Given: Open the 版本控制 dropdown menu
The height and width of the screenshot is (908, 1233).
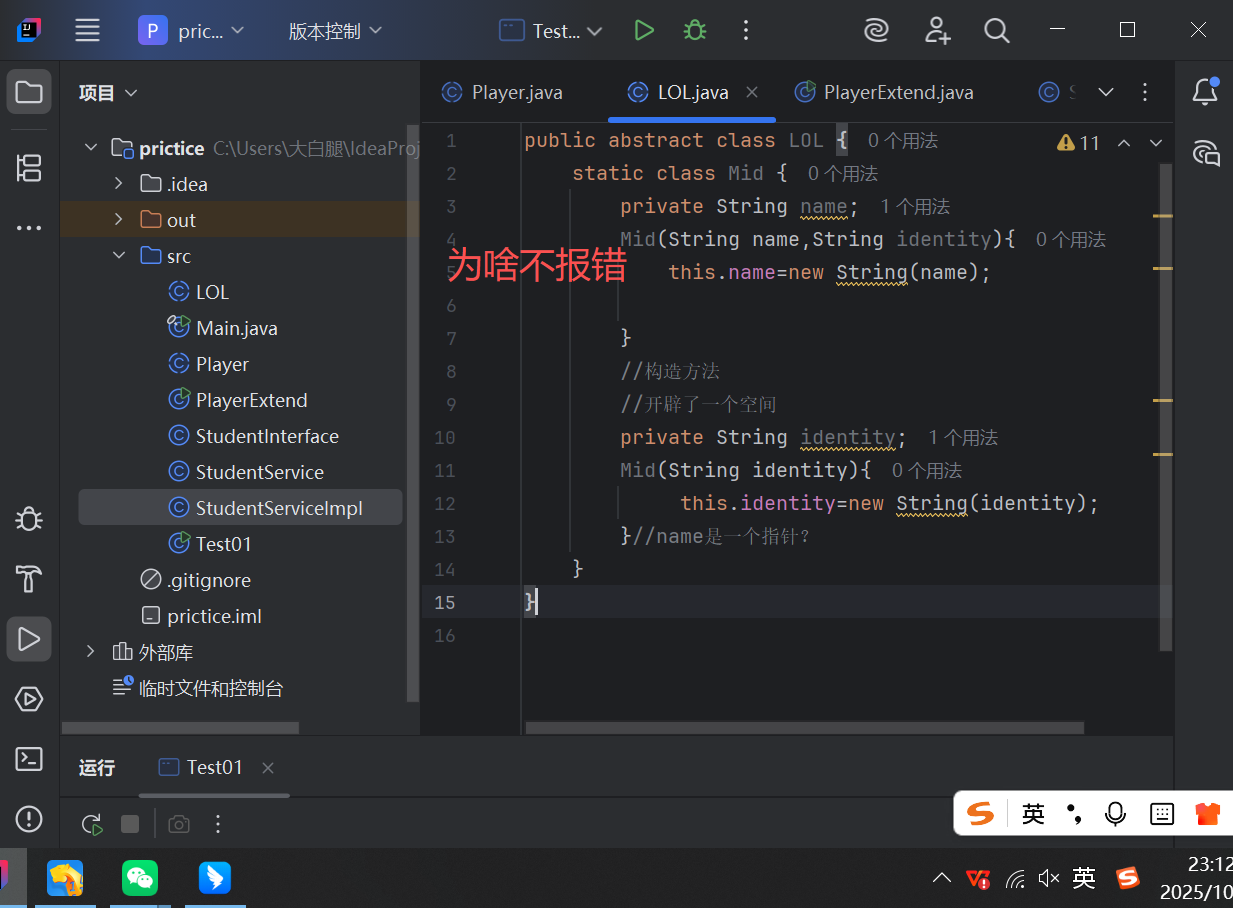Looking at the screenshot, I should tap(335, 31).
